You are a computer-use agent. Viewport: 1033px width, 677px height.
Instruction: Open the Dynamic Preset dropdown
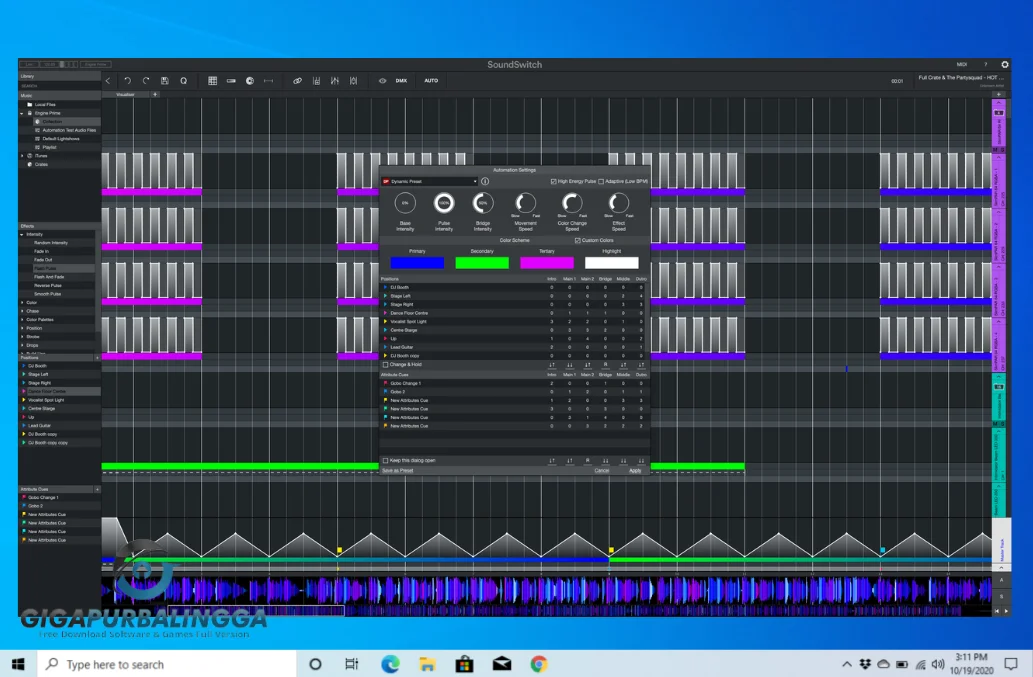click(430, 182)
